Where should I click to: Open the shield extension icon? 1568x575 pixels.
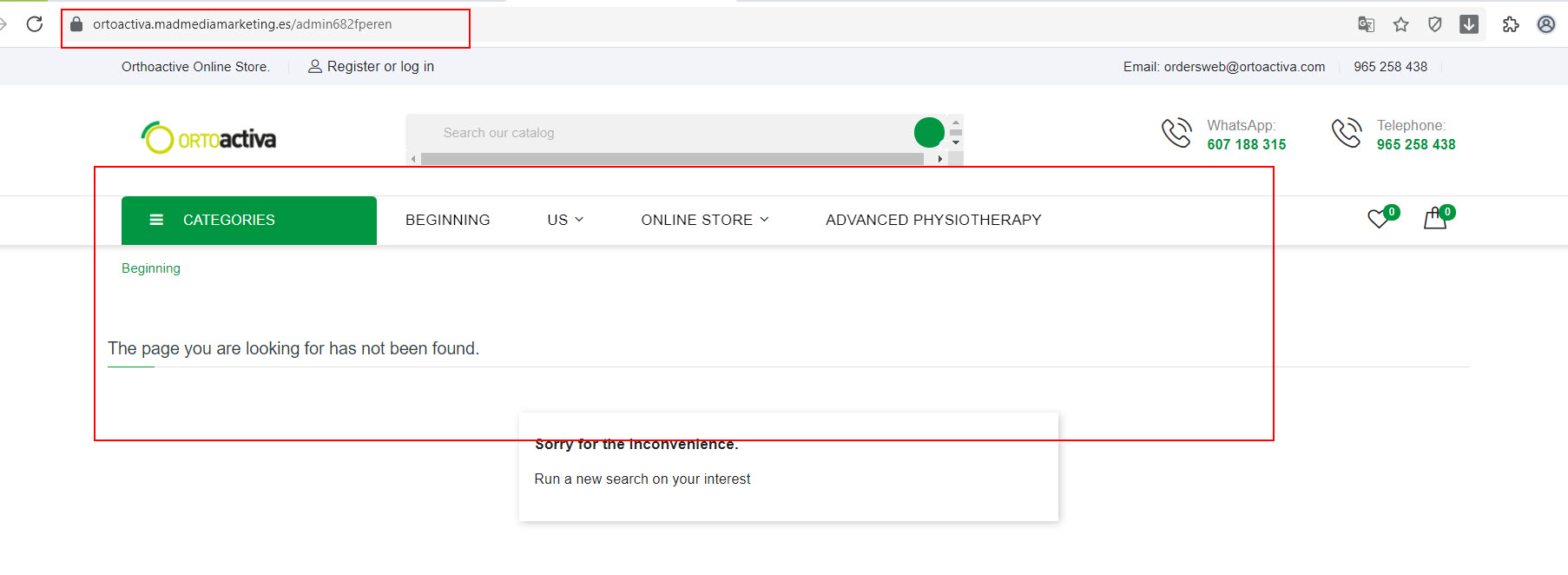click(1435, 24)
